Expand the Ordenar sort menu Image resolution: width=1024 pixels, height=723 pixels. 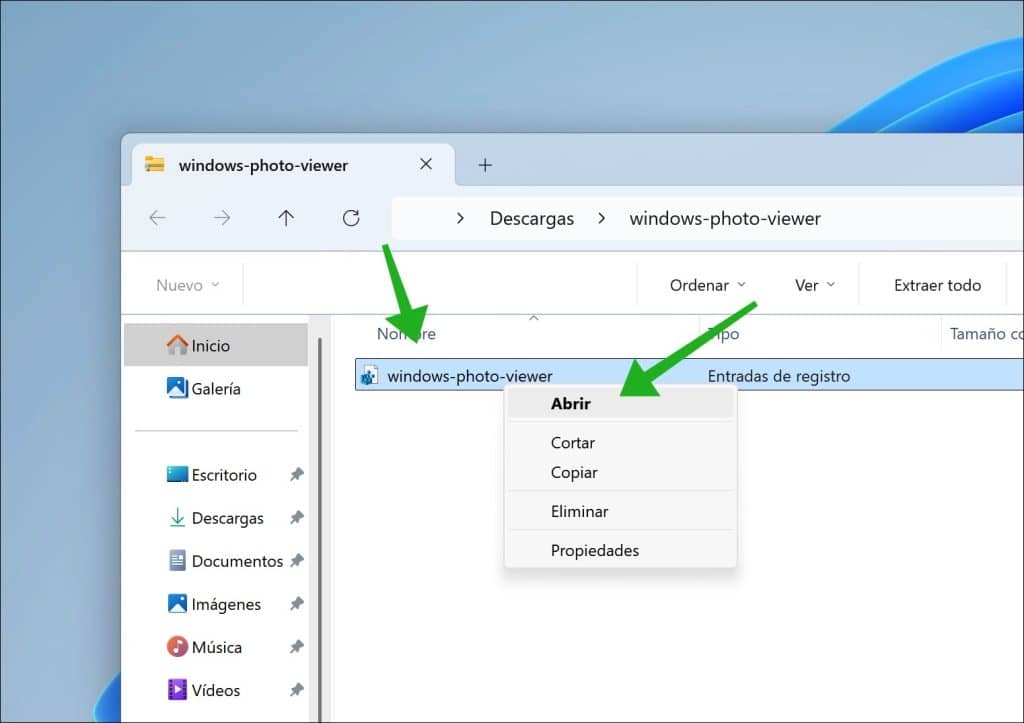(707, 285)
